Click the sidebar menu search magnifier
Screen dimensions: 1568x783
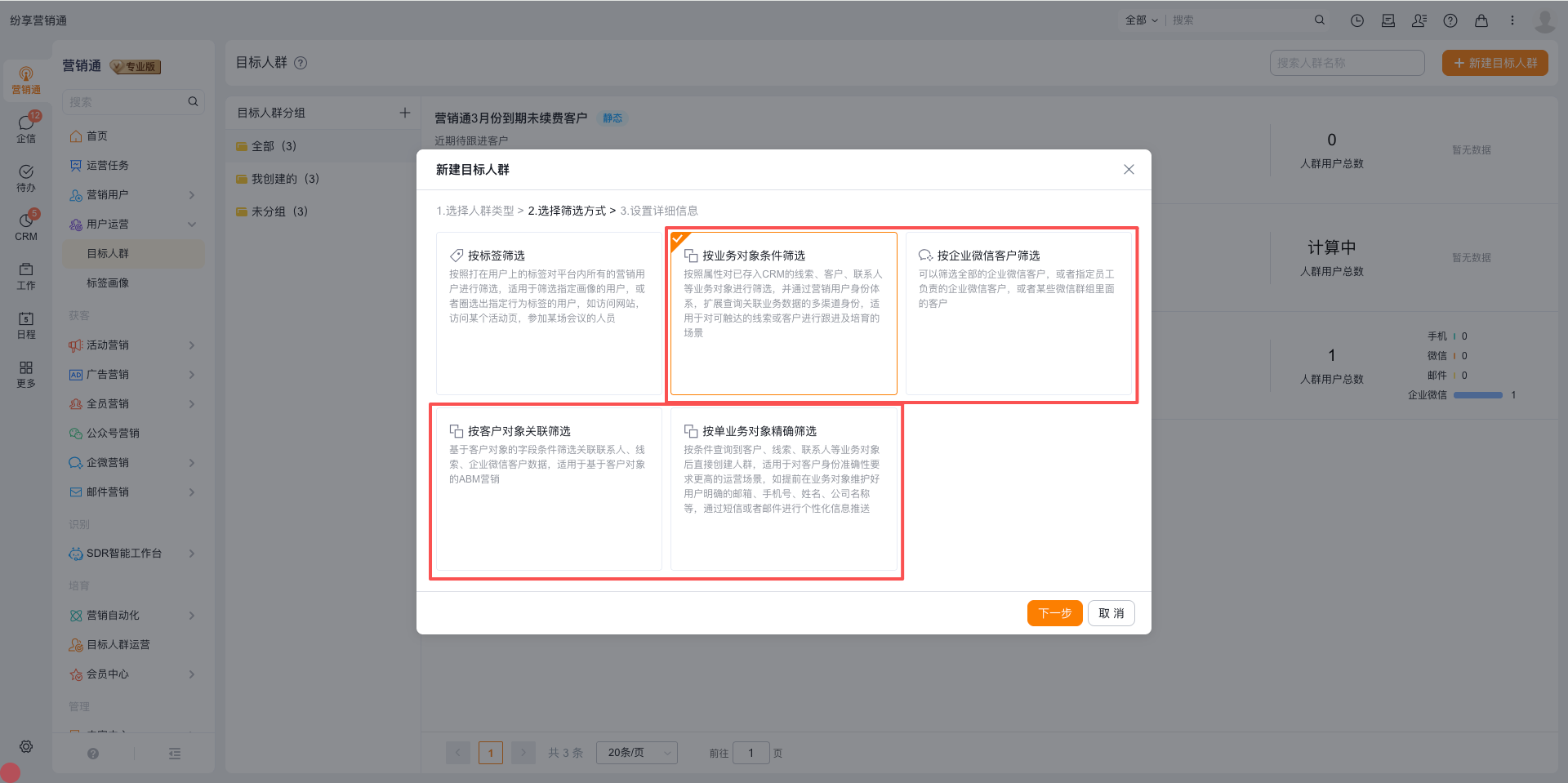(x=193, y=102)
